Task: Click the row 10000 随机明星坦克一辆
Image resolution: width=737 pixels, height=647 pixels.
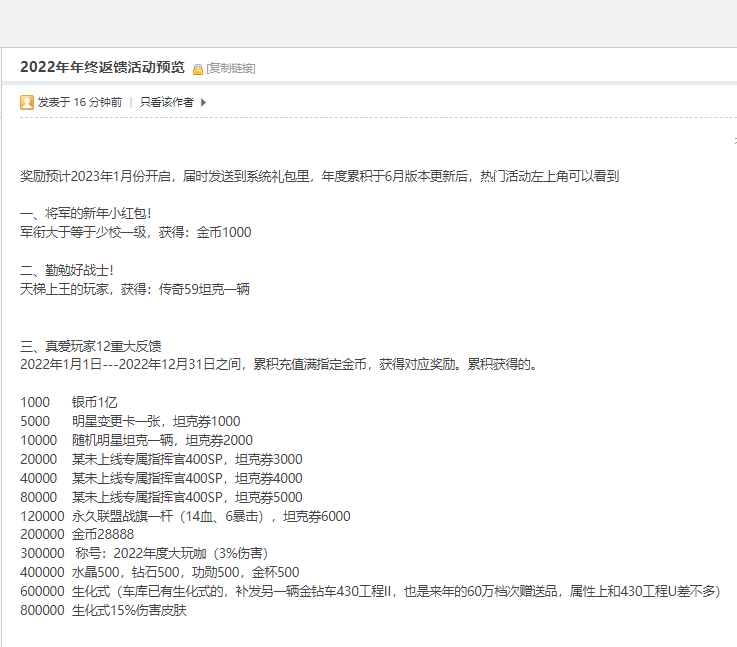Action: pyautogui.click(x=136, y=440)
